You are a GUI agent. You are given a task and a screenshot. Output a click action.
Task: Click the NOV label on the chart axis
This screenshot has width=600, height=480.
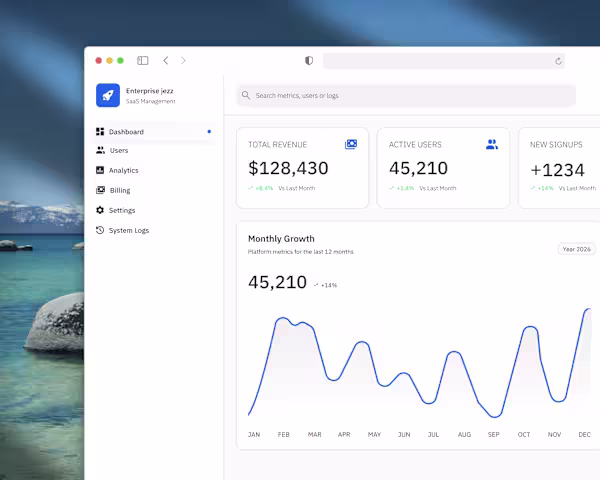point(554,434)
